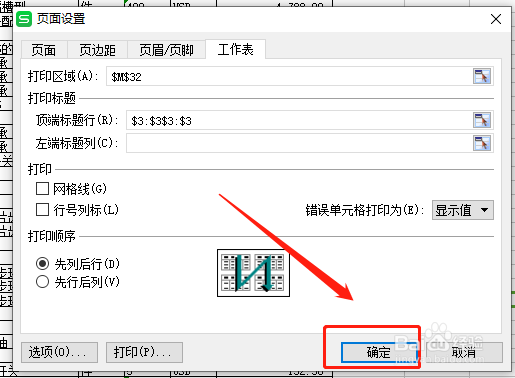The width and height of the screenshot is (515, 378).
Task: Click the 打印(P)... button
Action: (x=144, y=352)
